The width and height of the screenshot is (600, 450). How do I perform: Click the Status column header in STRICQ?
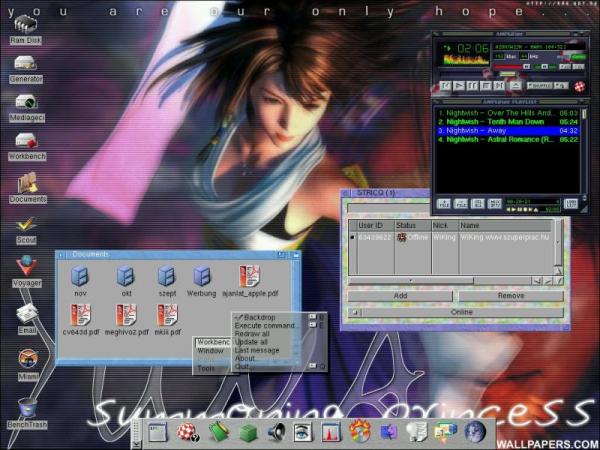coord(412,225)
